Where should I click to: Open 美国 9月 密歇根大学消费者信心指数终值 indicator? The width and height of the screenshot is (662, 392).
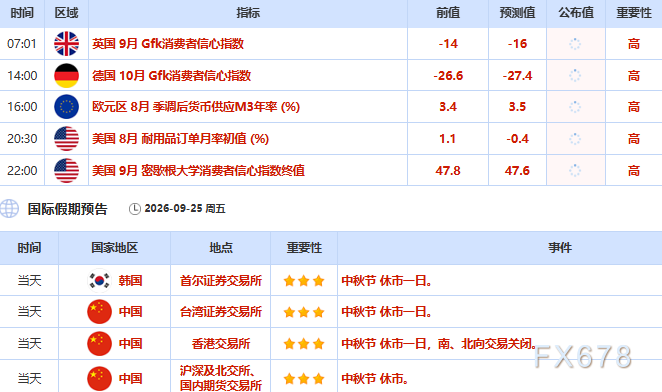pos(198,171)
